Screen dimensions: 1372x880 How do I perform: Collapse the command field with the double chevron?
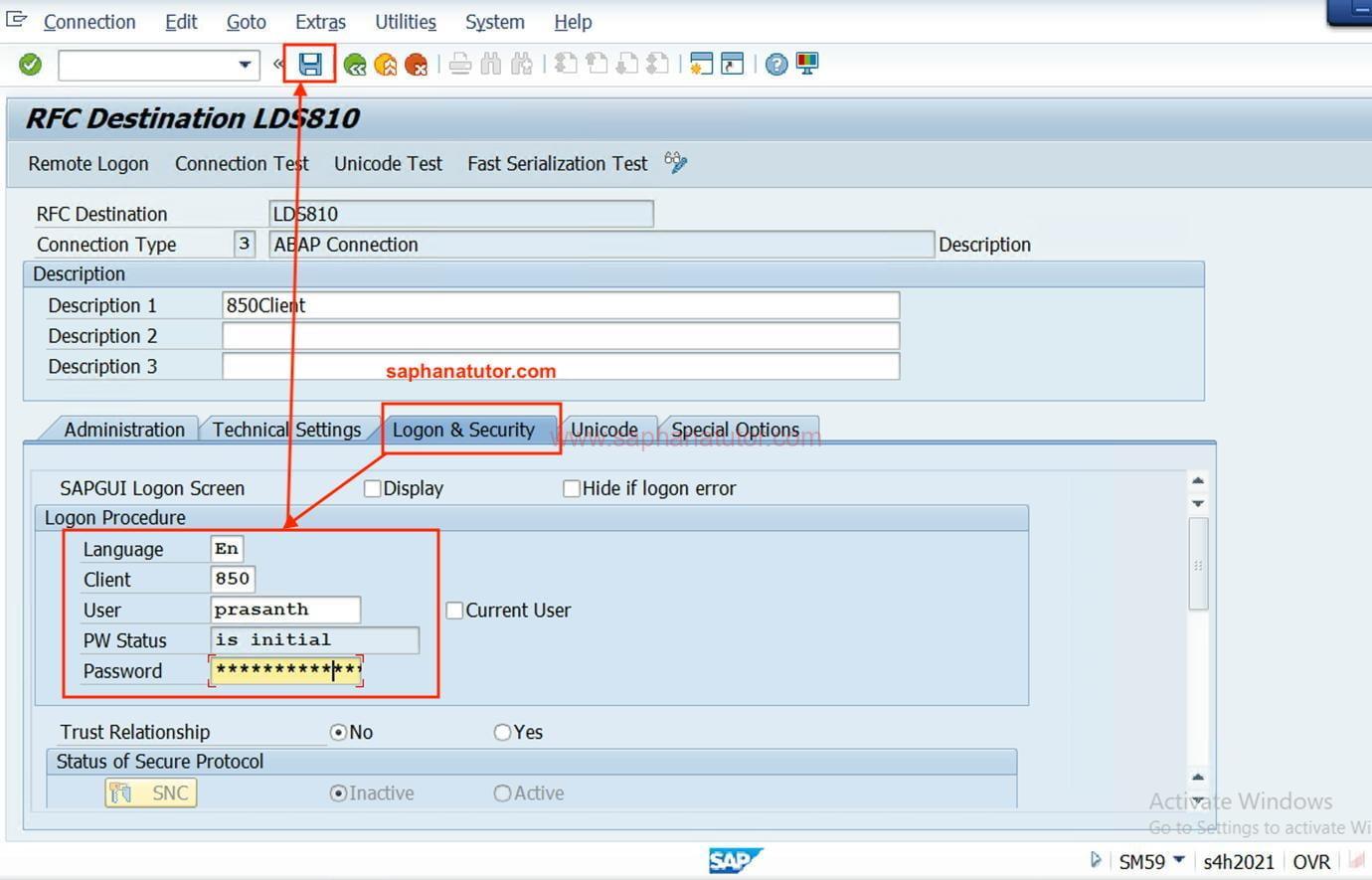pyautogui.click(x=278, y=65)
